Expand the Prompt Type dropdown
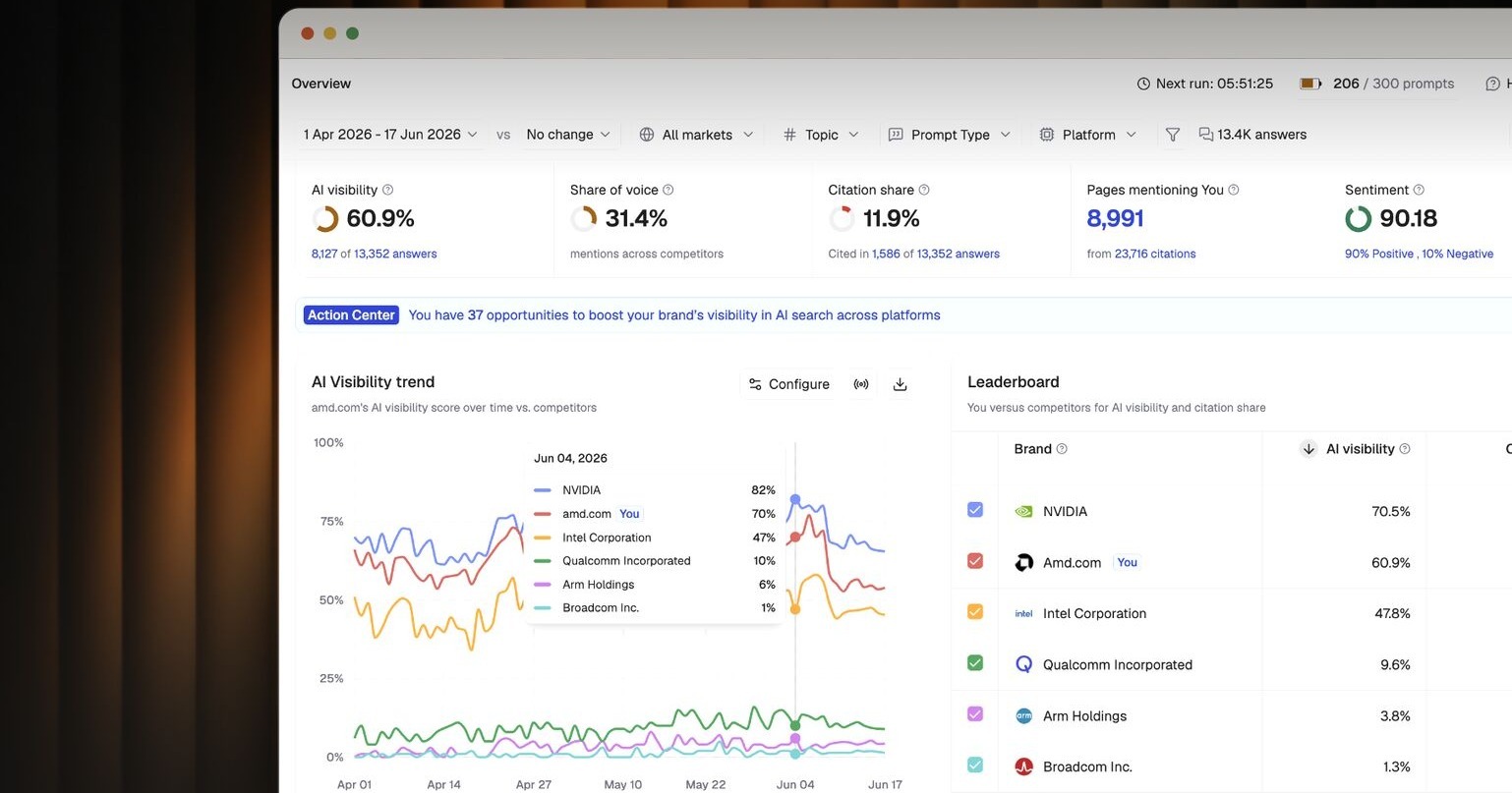1512x793 pixels. point(950,135)
